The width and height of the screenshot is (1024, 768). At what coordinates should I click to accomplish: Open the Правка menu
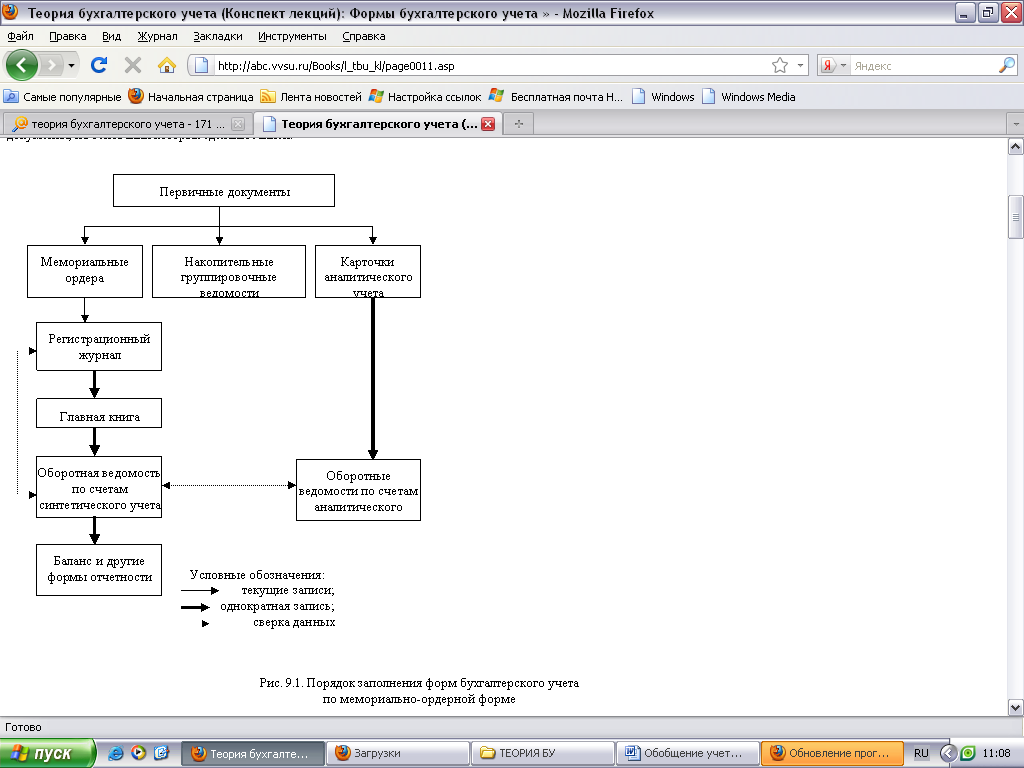[67, 36]
